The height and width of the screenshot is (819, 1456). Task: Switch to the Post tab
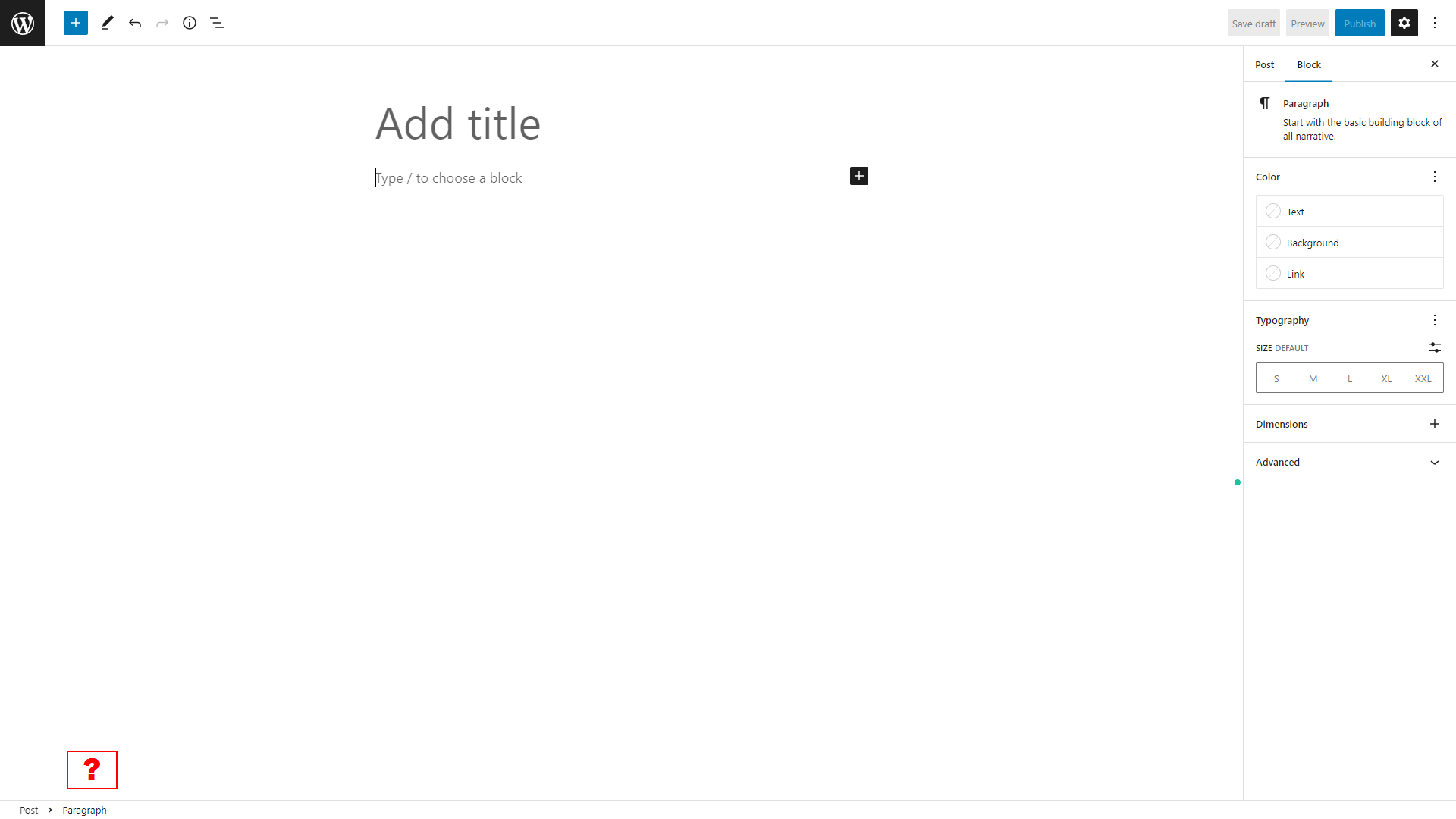(x=1265, y=64)
